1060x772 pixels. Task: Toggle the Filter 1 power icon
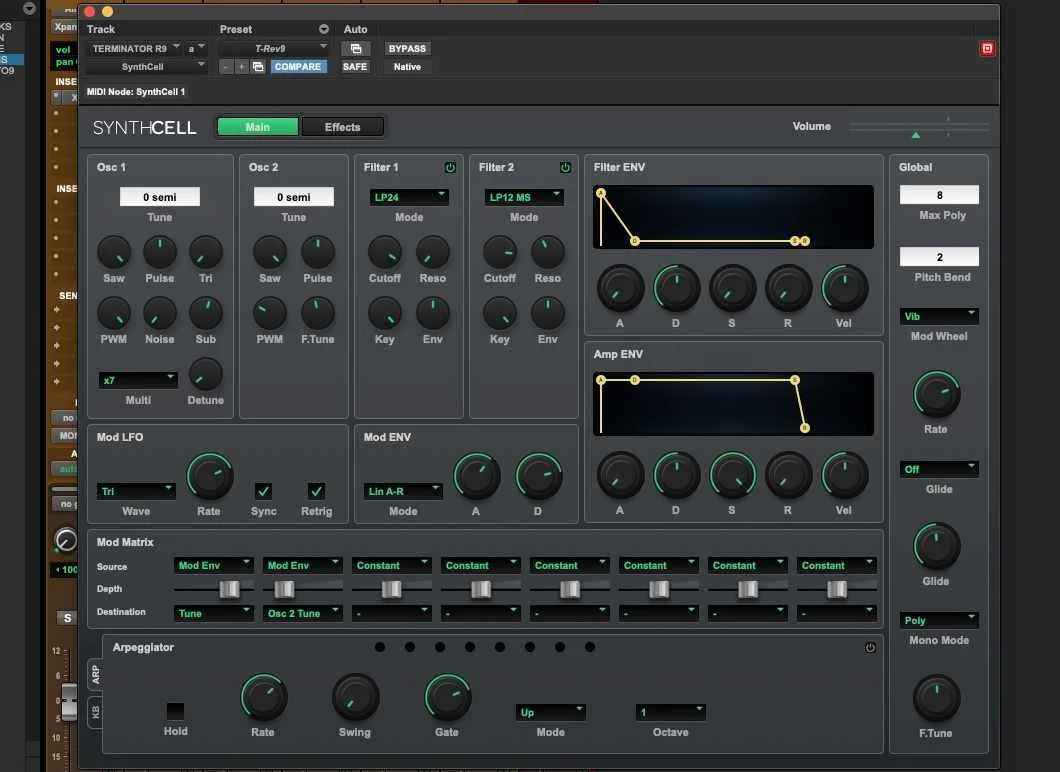pos(451,168)
